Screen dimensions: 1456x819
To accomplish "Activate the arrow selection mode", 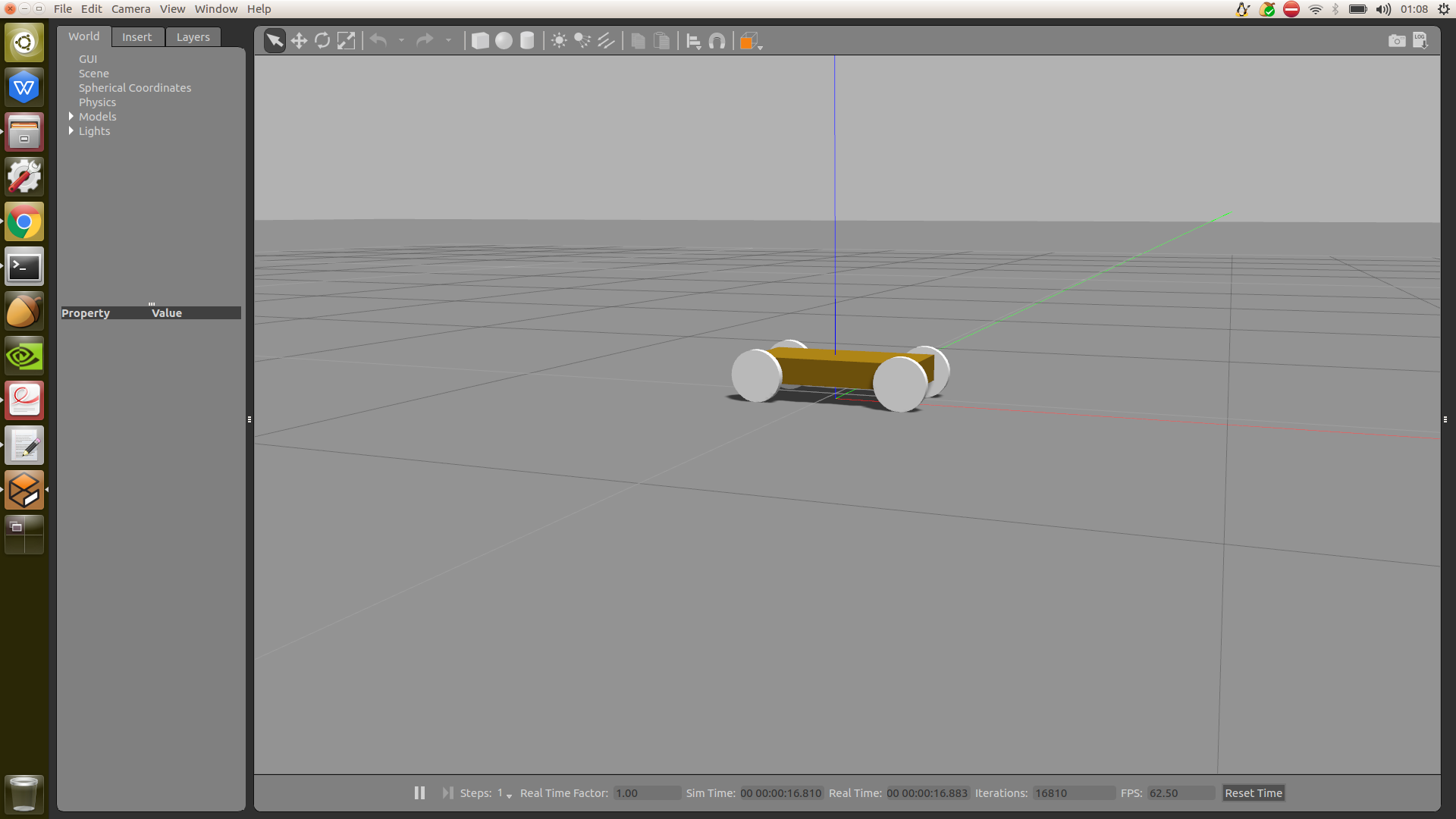I will point(275,41).
